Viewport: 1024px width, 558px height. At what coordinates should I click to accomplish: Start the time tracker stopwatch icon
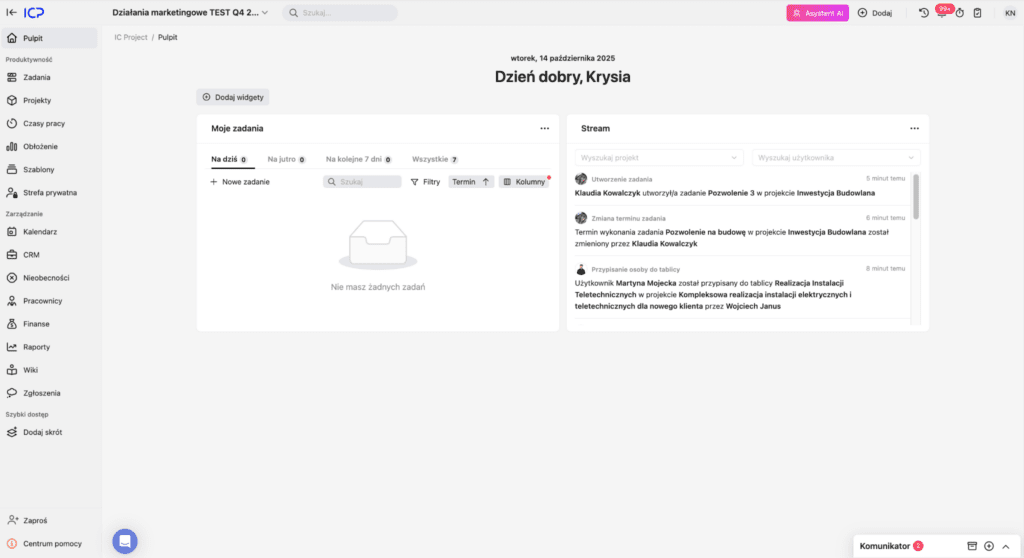click(x=959, y=13)
